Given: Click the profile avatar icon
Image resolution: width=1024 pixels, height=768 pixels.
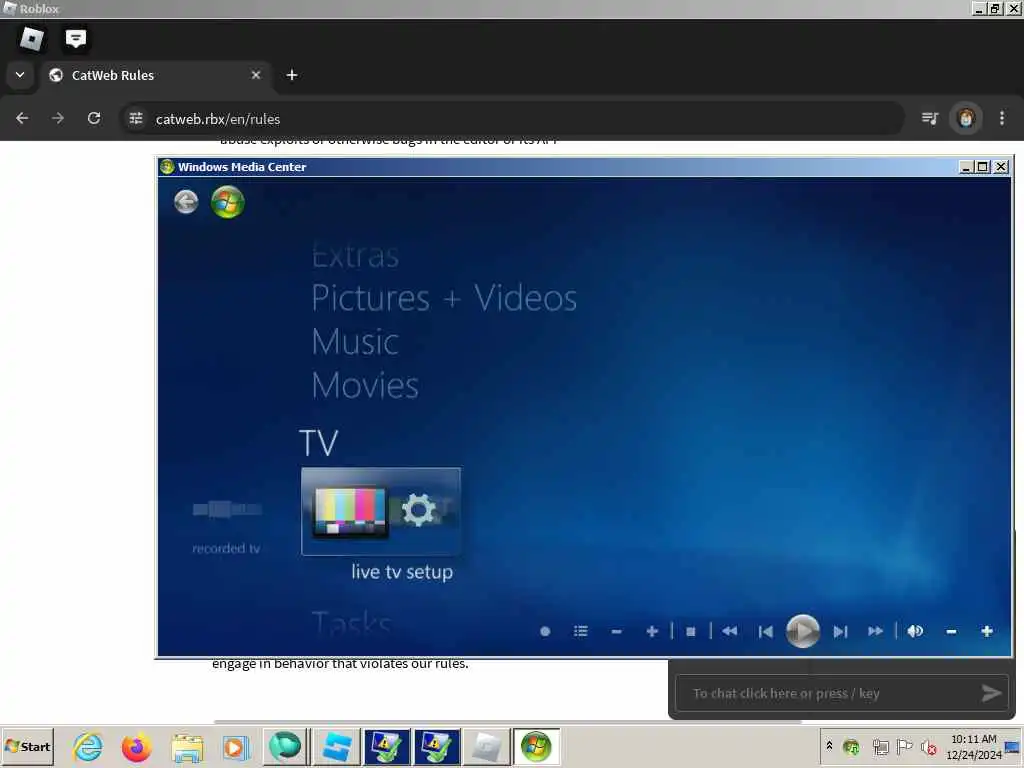Looking at the screenshot, I should click(x=966, y=118).
